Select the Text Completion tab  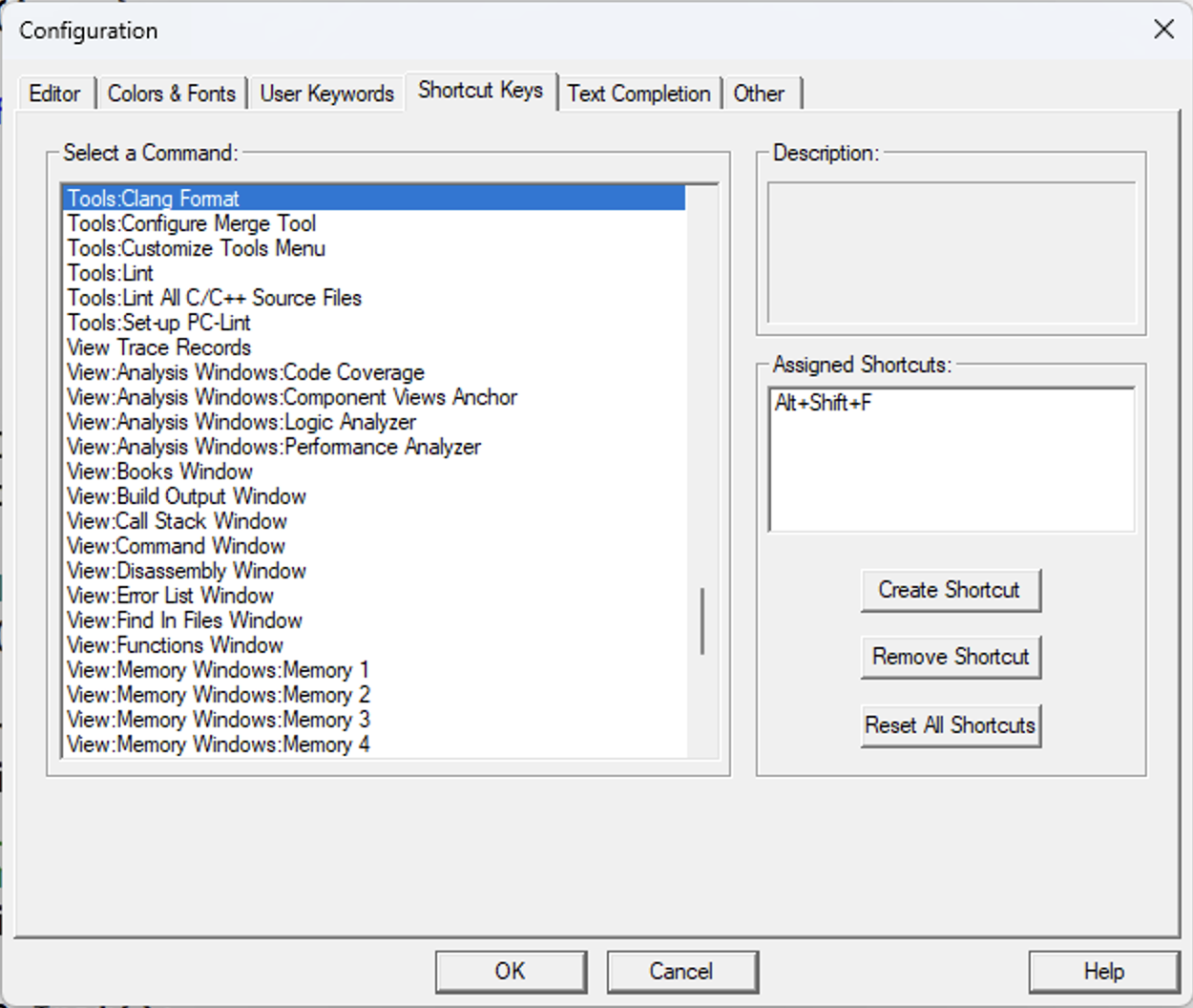click(x=638, y=94)
